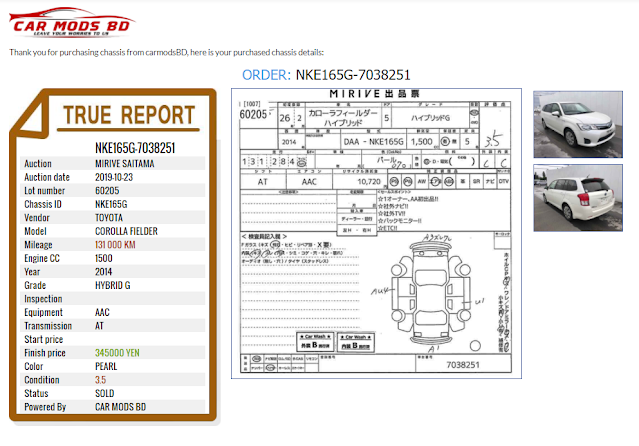
Task: Click the order number NKE165G-7038251 heading
Action: pyautogui.click(x=353, y=75)
